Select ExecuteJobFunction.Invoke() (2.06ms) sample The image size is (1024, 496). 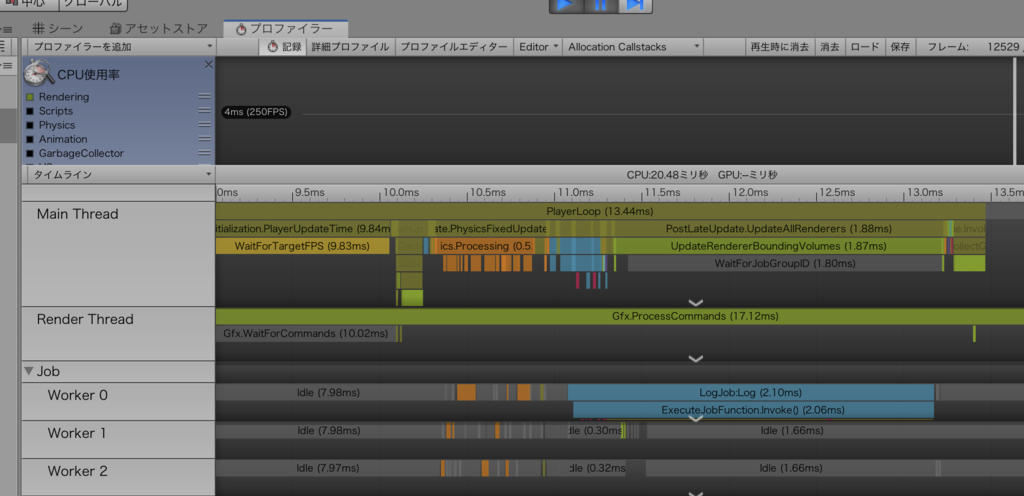753,410
